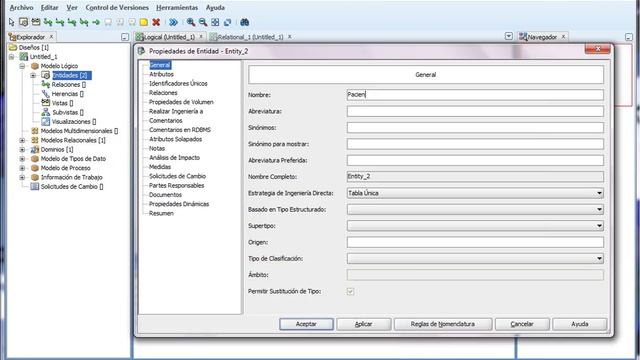The image size is (640, 360).
Task: Toggle the Permitir Sustitución de Tipo checkbox
Action: pos(350,291)
